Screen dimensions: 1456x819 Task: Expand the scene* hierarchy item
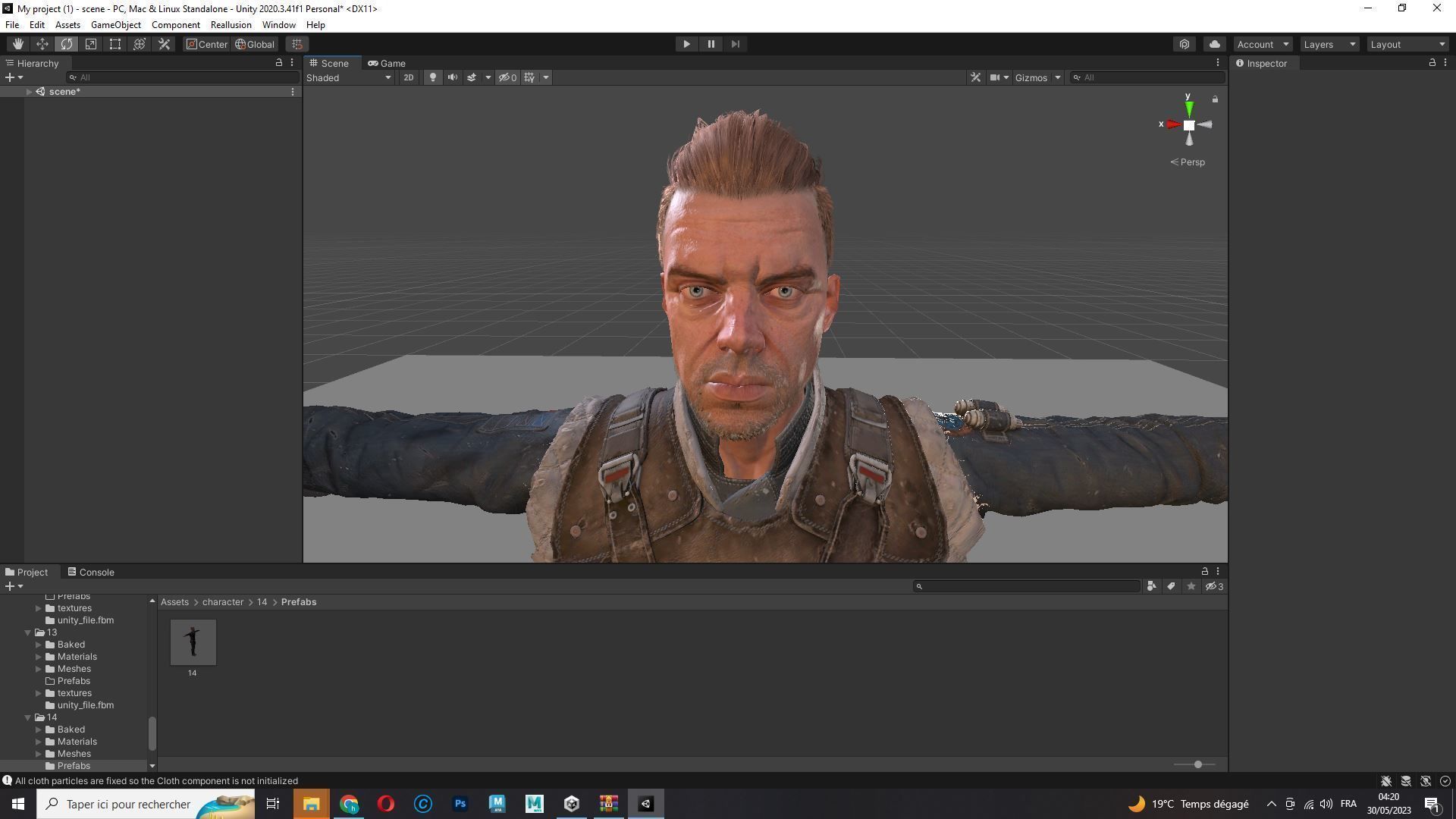pyautogui.click(x=29, y=91)
